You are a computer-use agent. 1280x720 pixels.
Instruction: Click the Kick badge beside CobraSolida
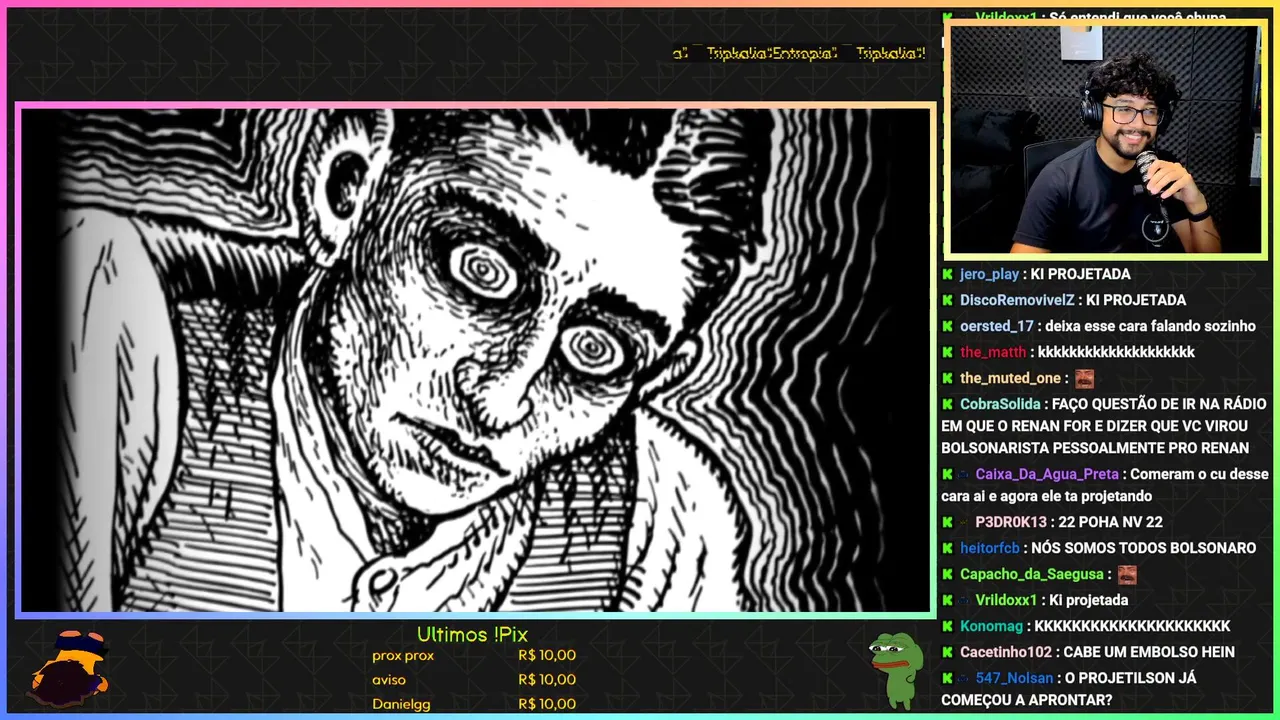point(947,404)
